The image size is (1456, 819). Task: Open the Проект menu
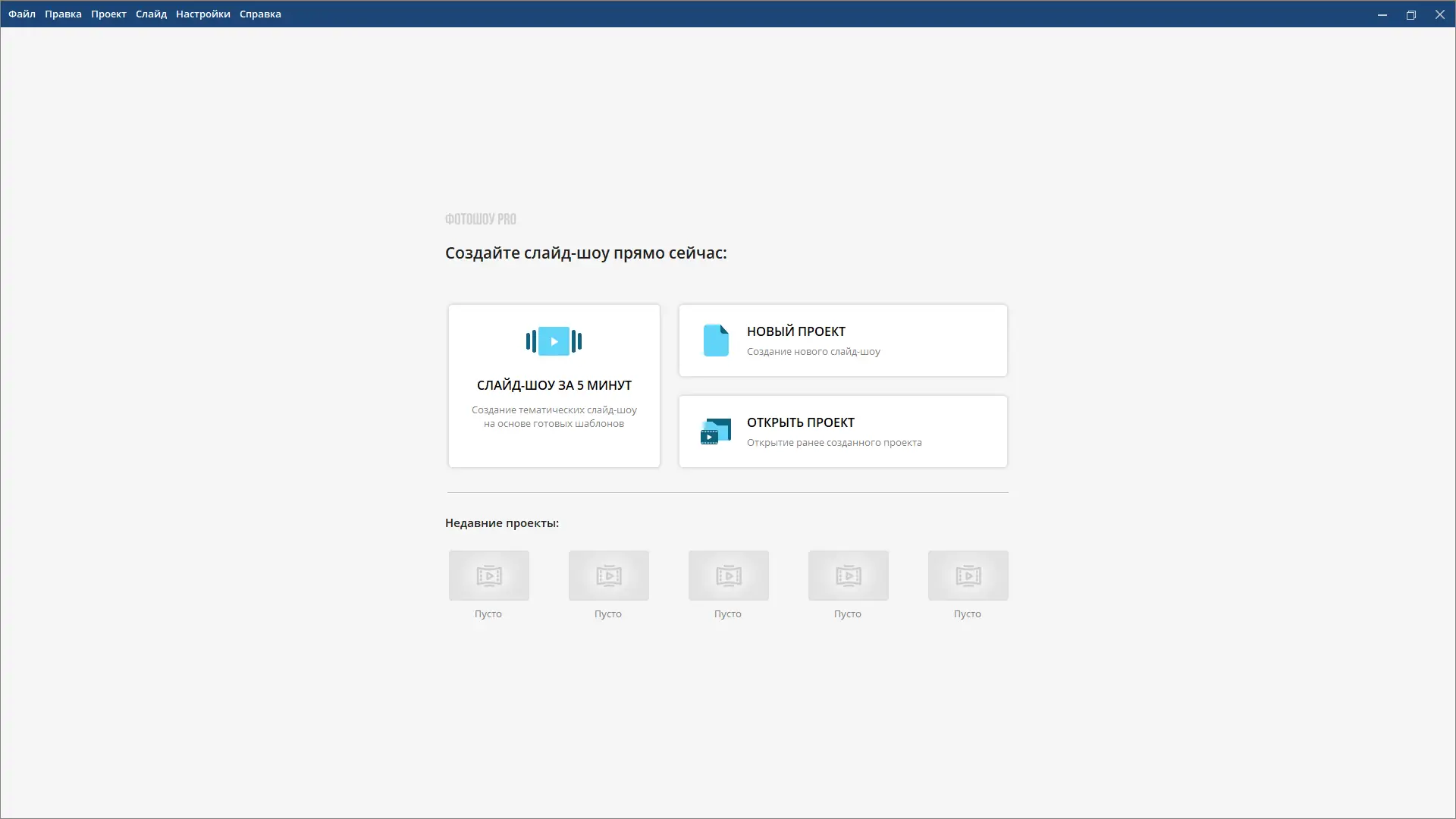[108, 14]
